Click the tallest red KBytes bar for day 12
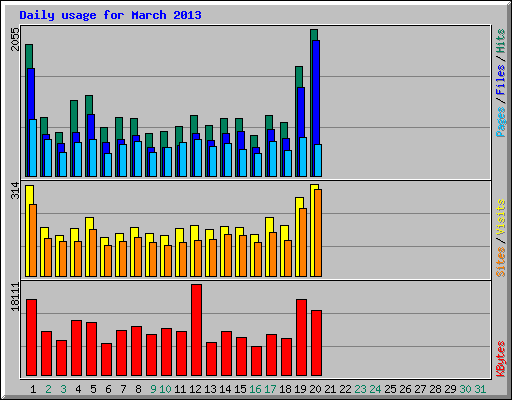Viewport: 512px width, 400px height. pos(197,330)
